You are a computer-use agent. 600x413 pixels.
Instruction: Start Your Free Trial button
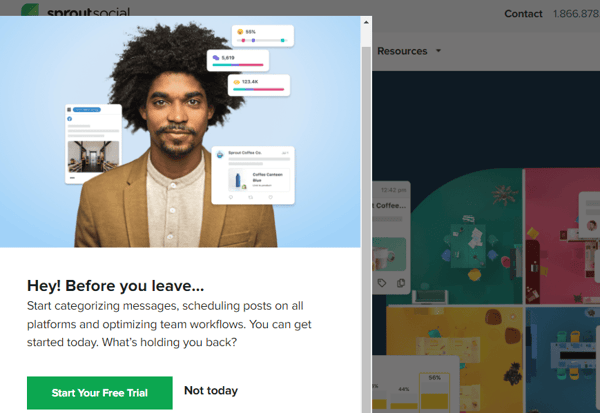pos(99,393)
